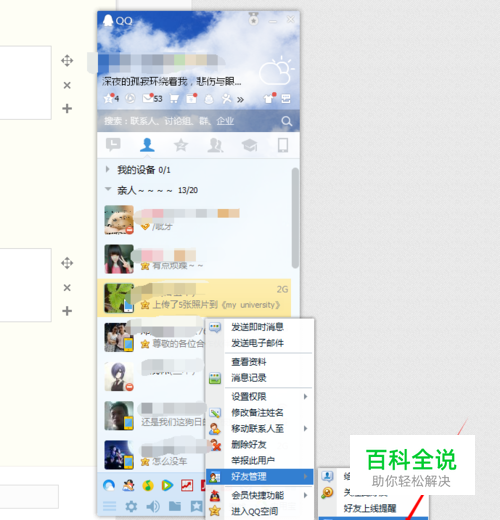Viewport: 500px width, 520px height.
Task: Select 好友上线提醒 in submenu
Action: [x=370, y=508]
